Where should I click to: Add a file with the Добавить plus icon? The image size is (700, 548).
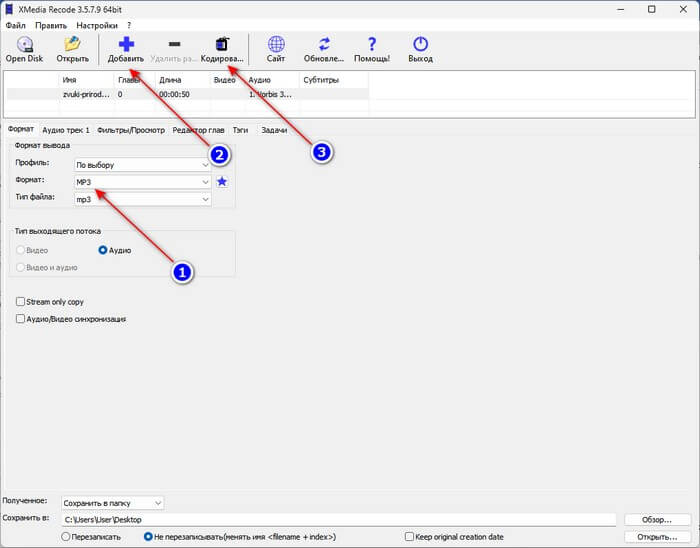(x=126, y=44)
